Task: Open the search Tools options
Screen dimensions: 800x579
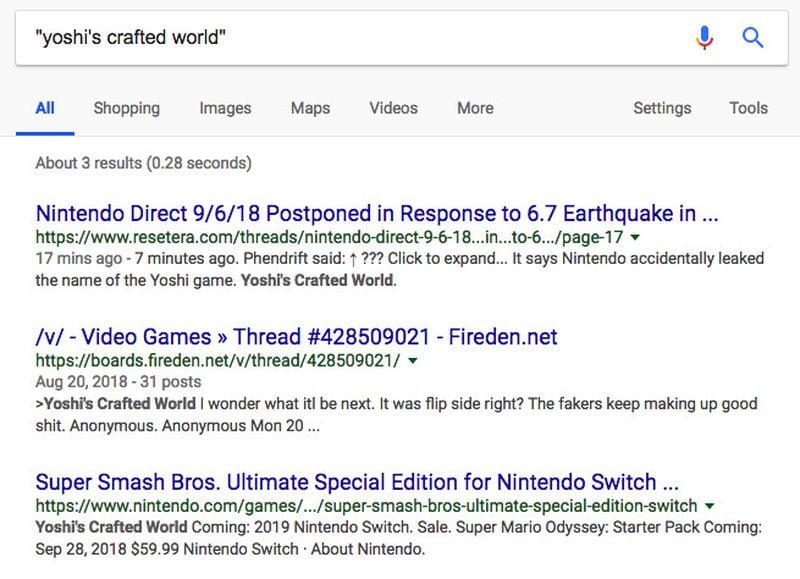Action: click(748, 108)
